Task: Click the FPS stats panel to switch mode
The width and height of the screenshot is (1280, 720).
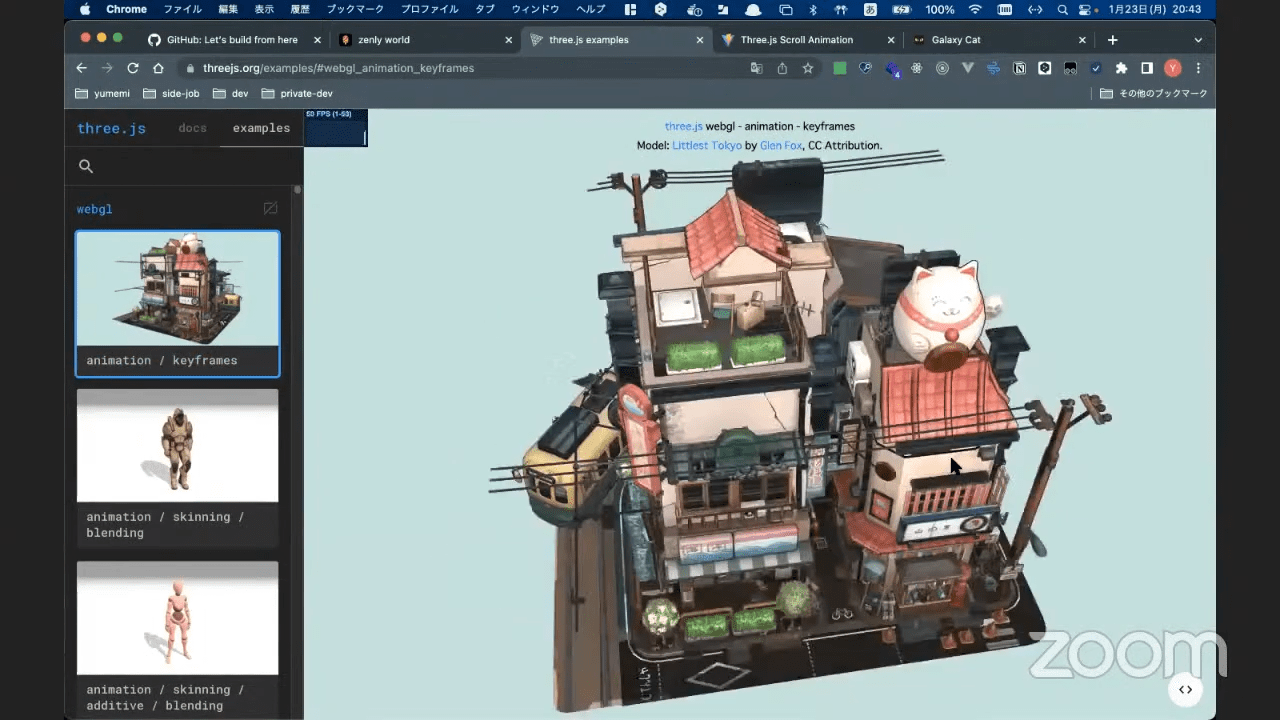Action: [x=336, y=128]
